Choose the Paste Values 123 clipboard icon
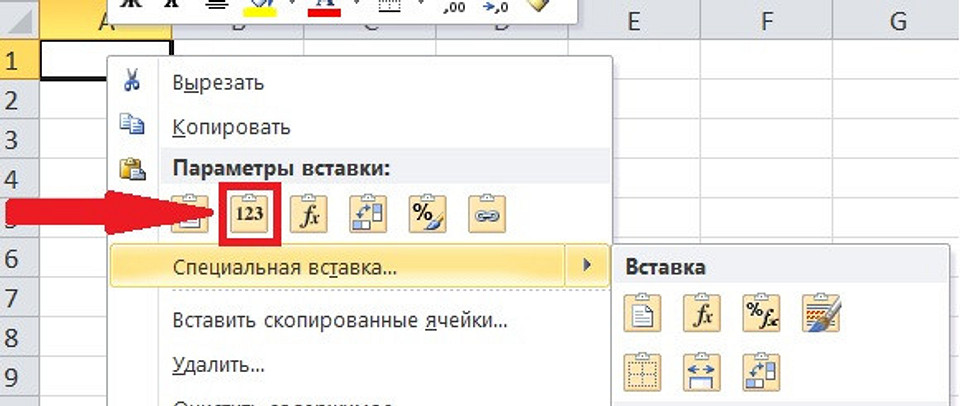 [249, 214]
